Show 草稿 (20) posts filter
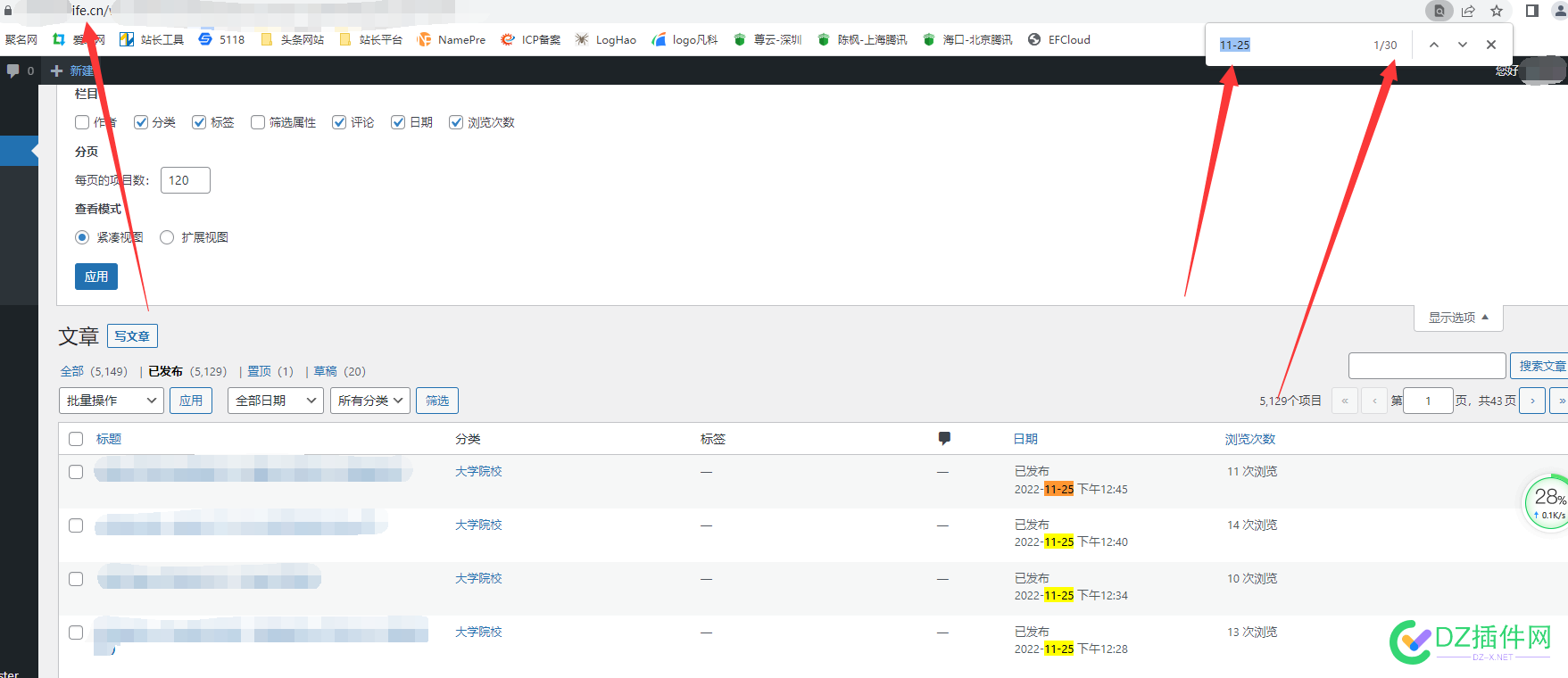 point(339,371)
